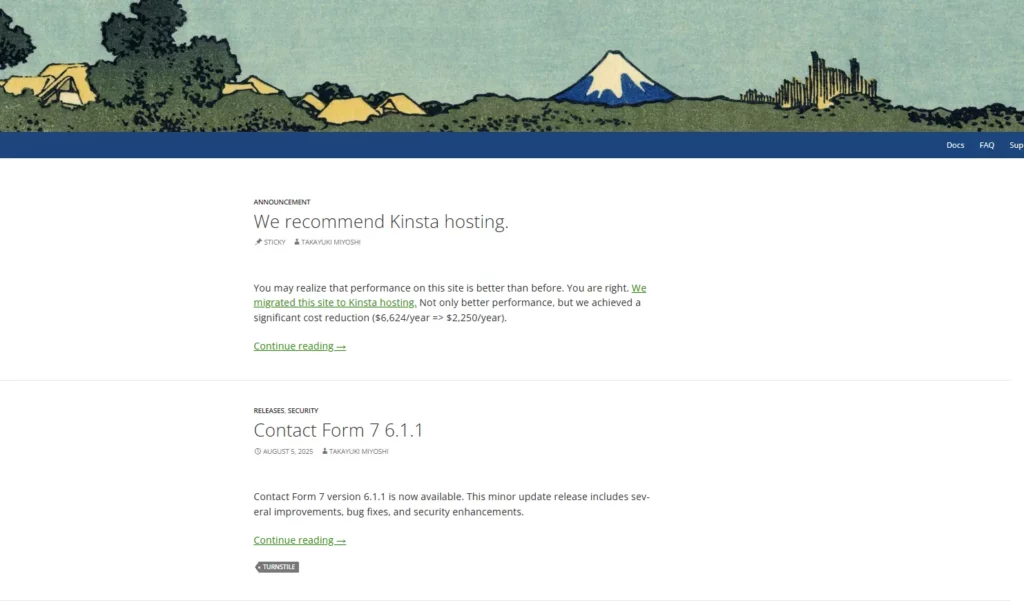Screen dimensions: 1024x601
Task: Open the Security category link
Action: [303, 410]
